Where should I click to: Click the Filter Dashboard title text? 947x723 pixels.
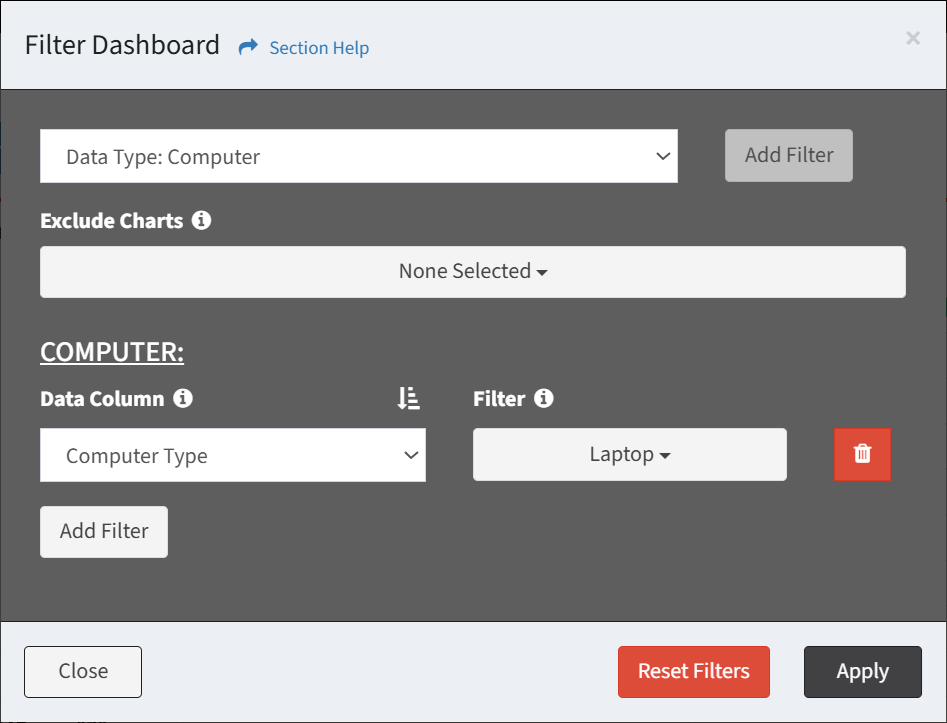122,45
